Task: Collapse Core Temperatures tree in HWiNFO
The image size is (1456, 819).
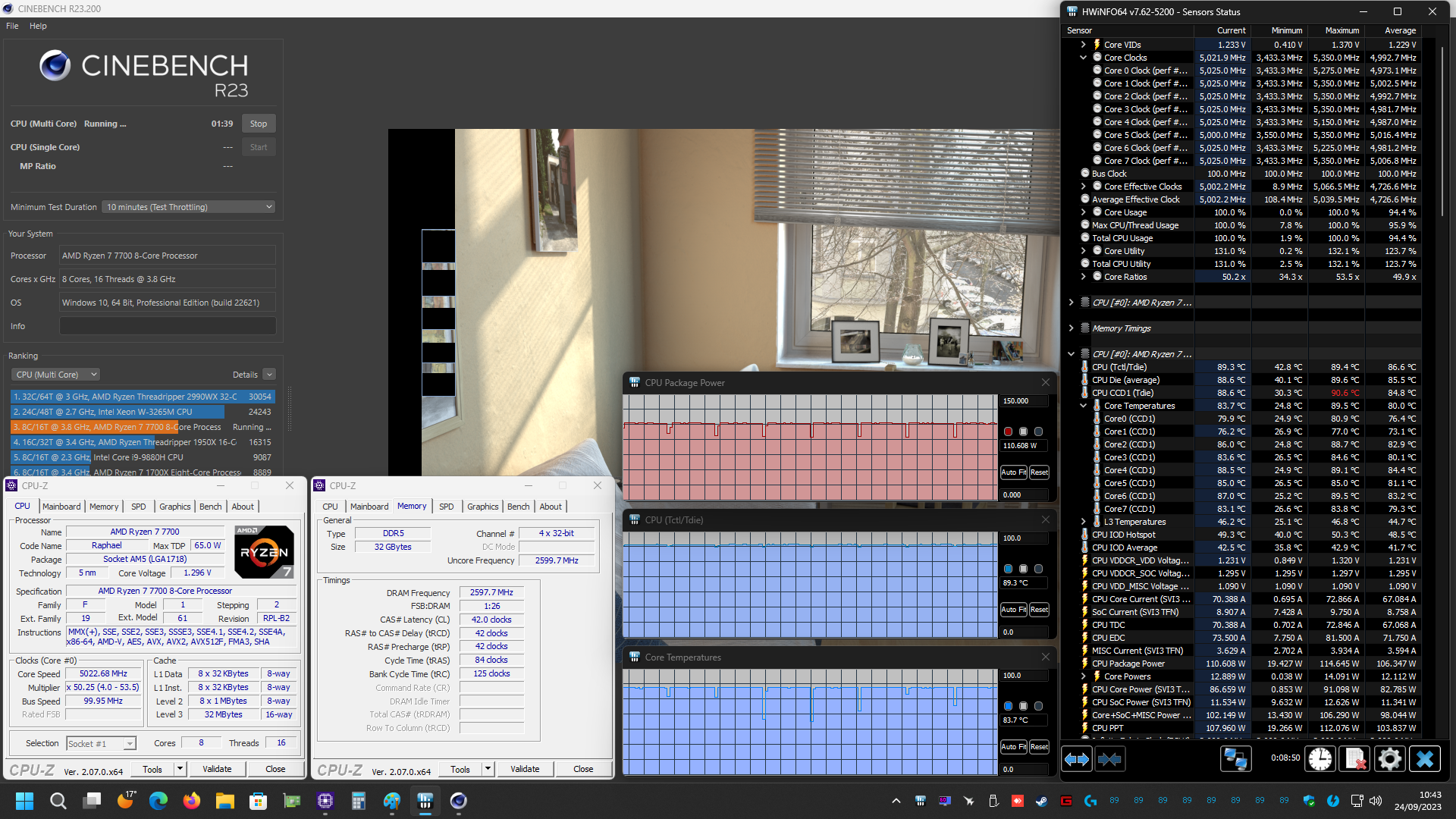Action: click(x=1084, y=406)
